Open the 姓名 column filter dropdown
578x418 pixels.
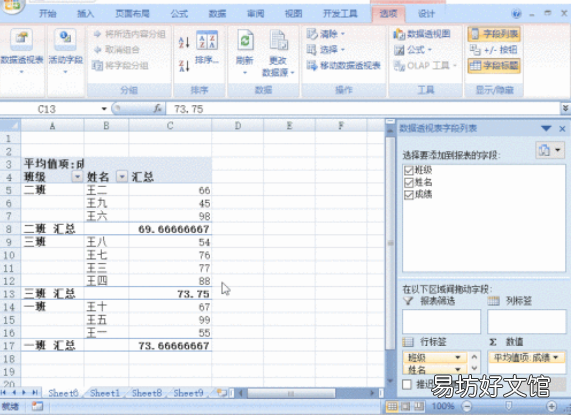tap(122, 177)
